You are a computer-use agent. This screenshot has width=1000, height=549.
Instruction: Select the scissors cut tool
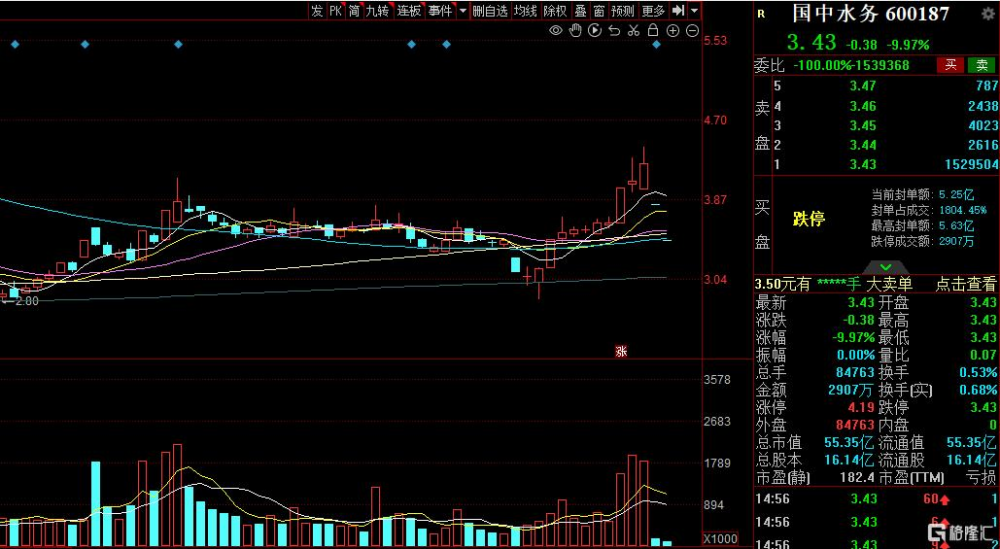pos(633,30)
